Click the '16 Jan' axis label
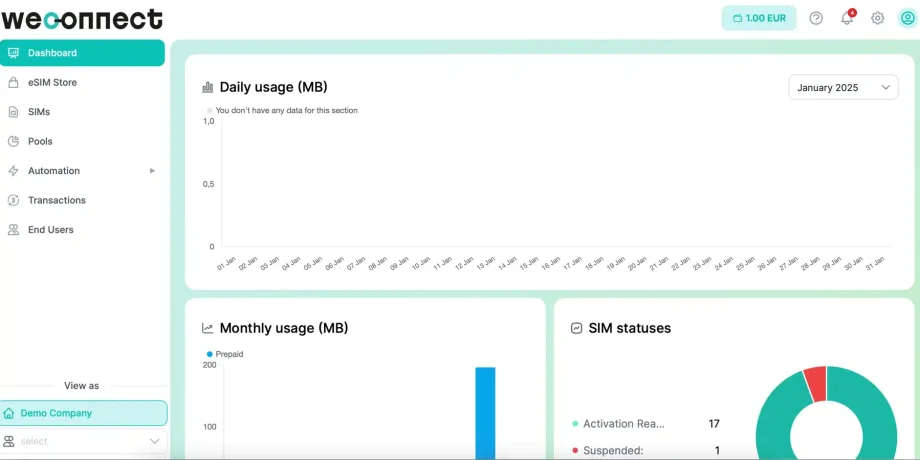The image size is (920, 460). (550, 263)
